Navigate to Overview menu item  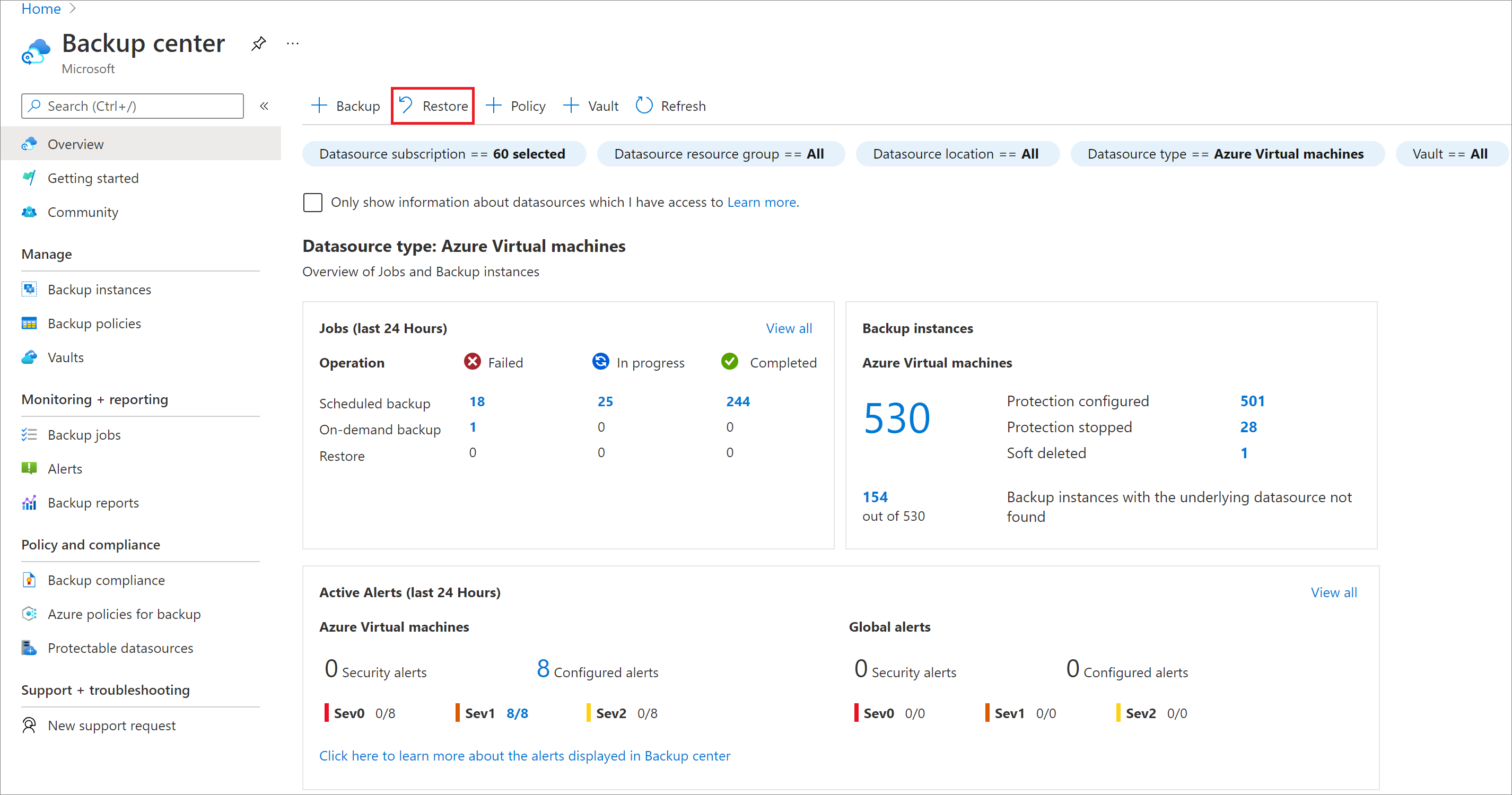(x=76, y=143)
